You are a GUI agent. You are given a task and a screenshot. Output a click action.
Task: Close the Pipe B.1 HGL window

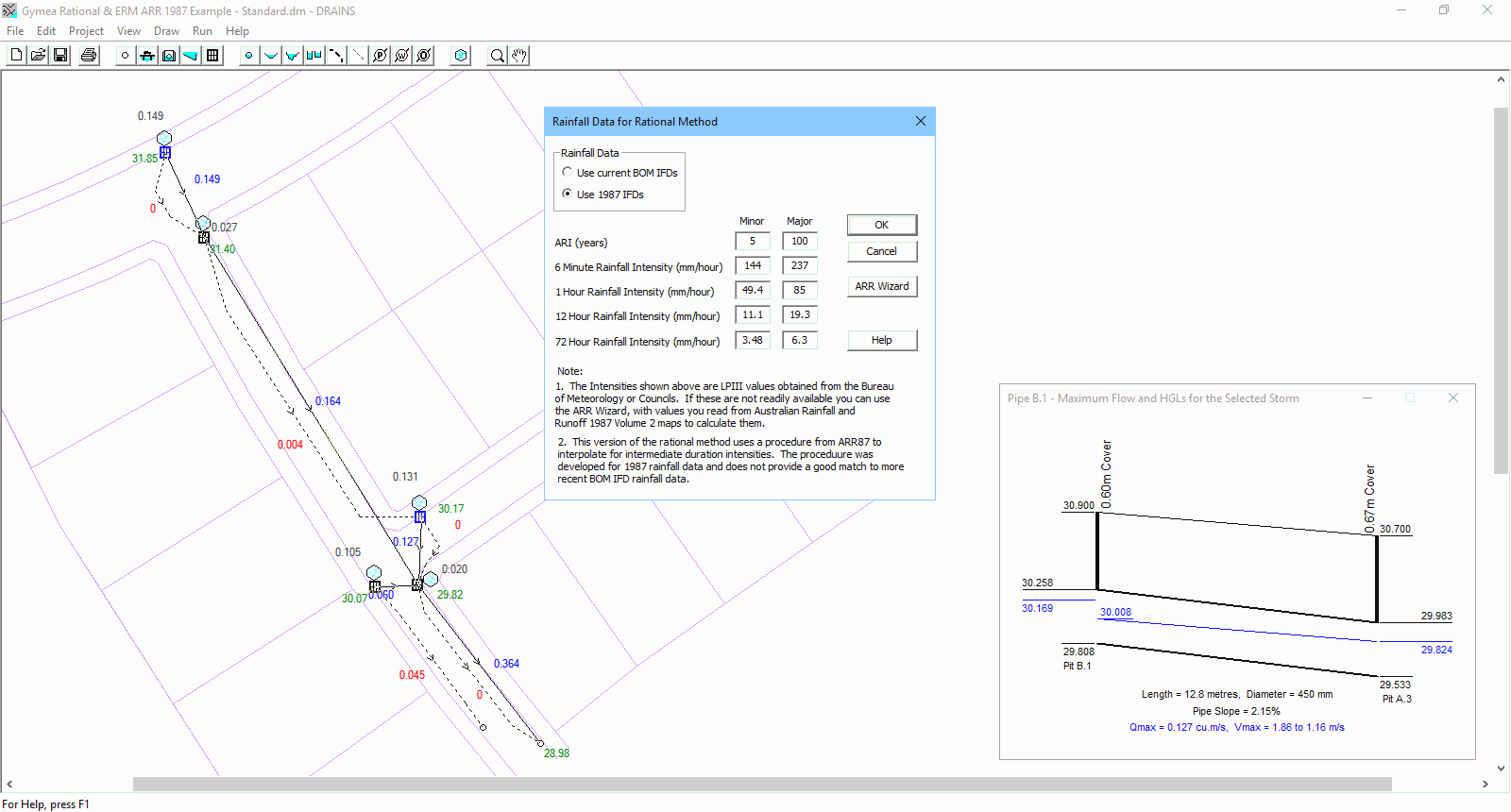1453,398
